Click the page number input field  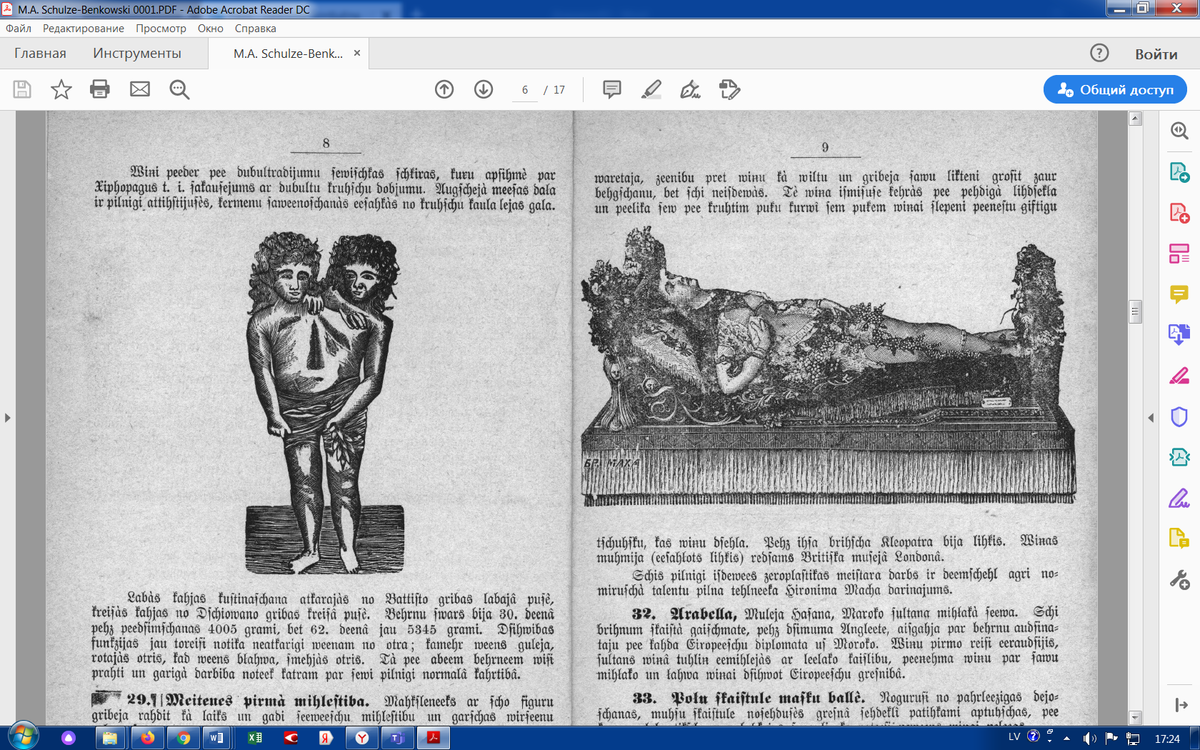click(523, 90)
